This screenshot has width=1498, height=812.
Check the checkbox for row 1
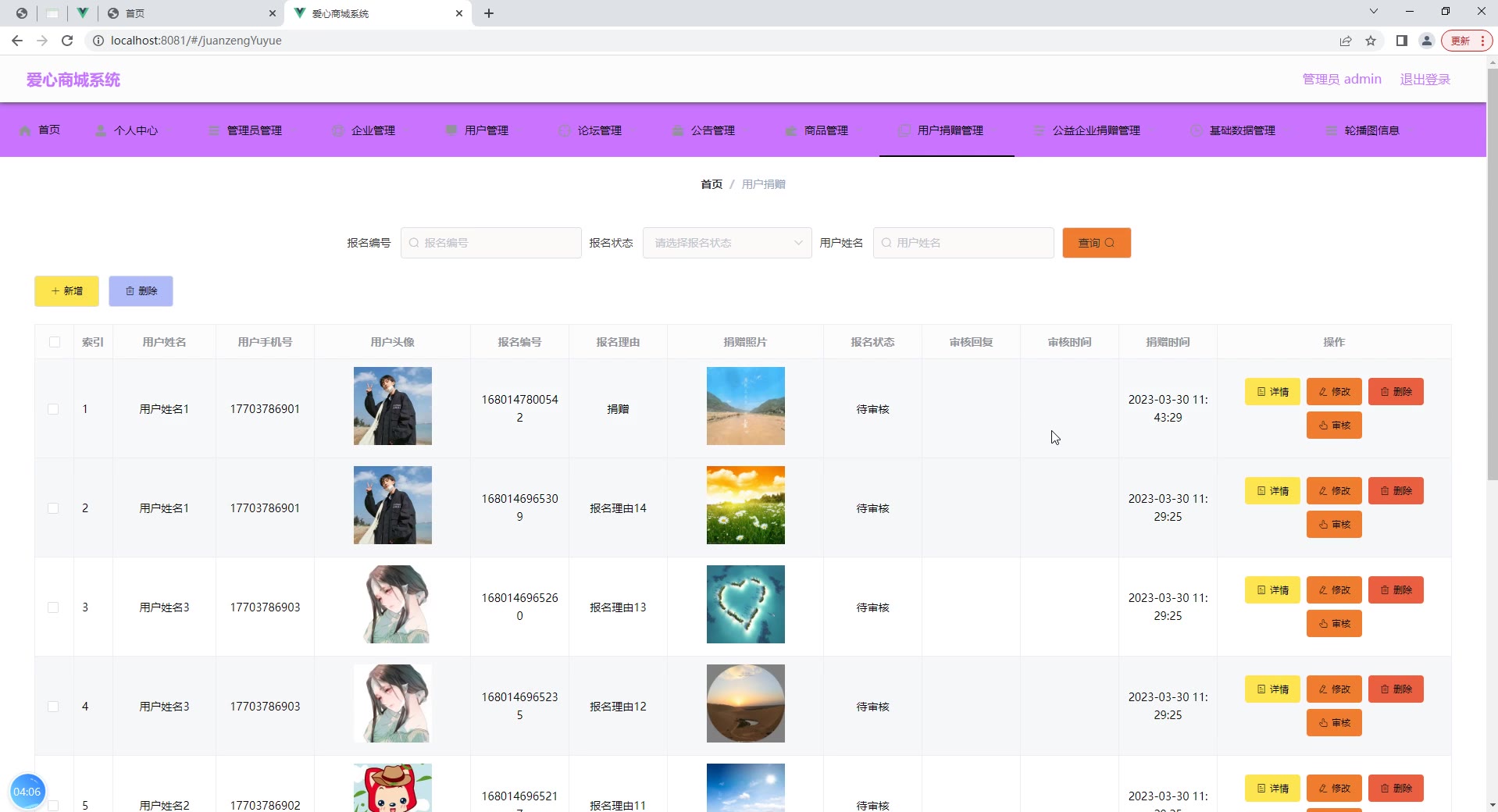click(x=53, y=409)
